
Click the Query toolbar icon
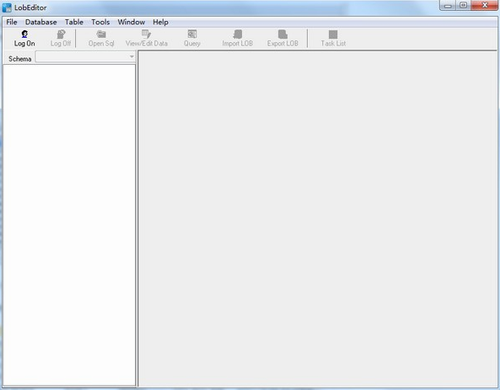(x=192, y=38)
